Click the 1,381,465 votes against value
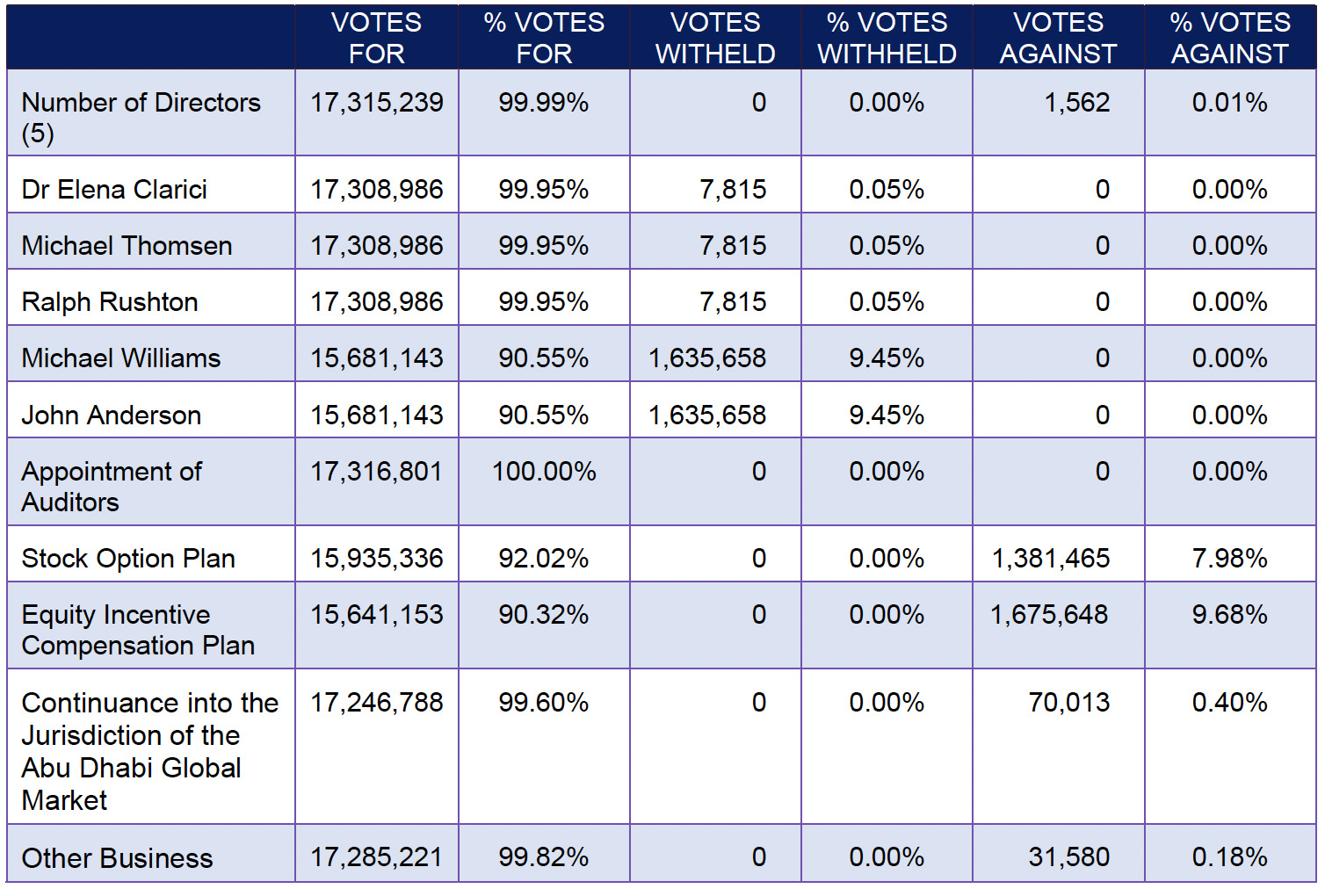 pyautogui.click(x=1051, y=558)
